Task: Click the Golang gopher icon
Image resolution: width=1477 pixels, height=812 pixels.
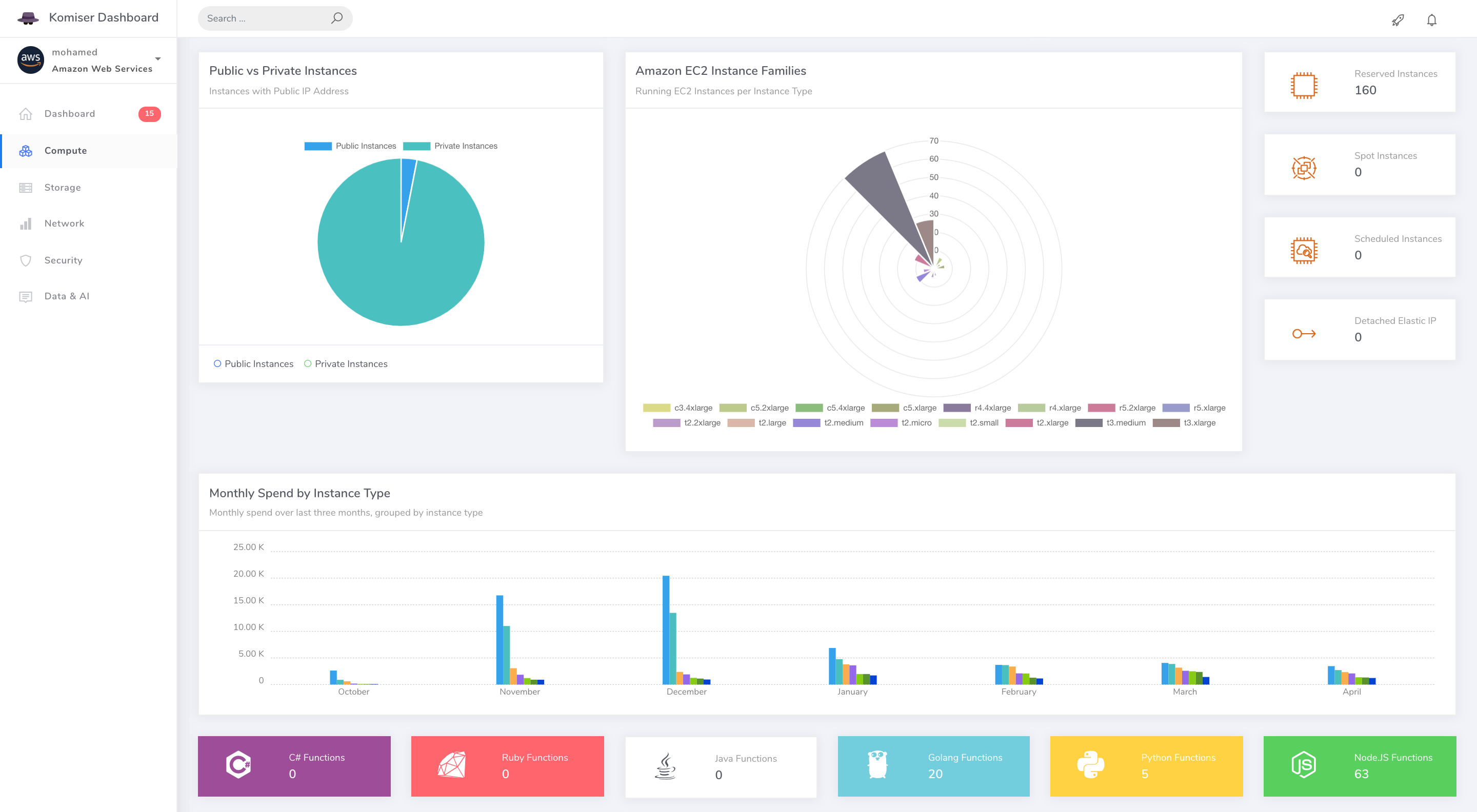Action: (877, 764)
